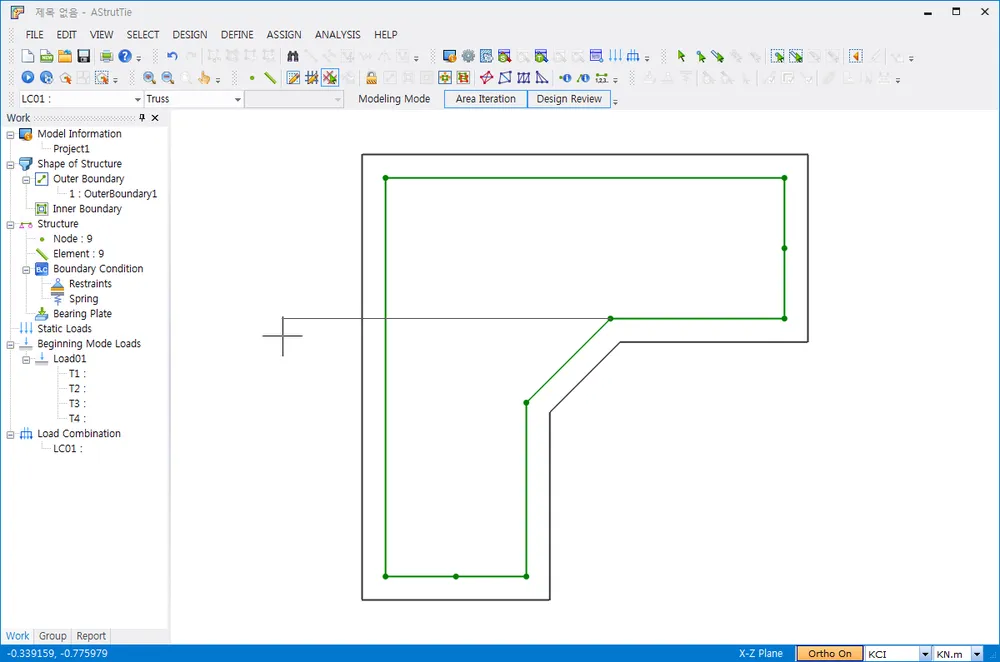
Task: Switch to the Group tab
Action: (52, 636)
